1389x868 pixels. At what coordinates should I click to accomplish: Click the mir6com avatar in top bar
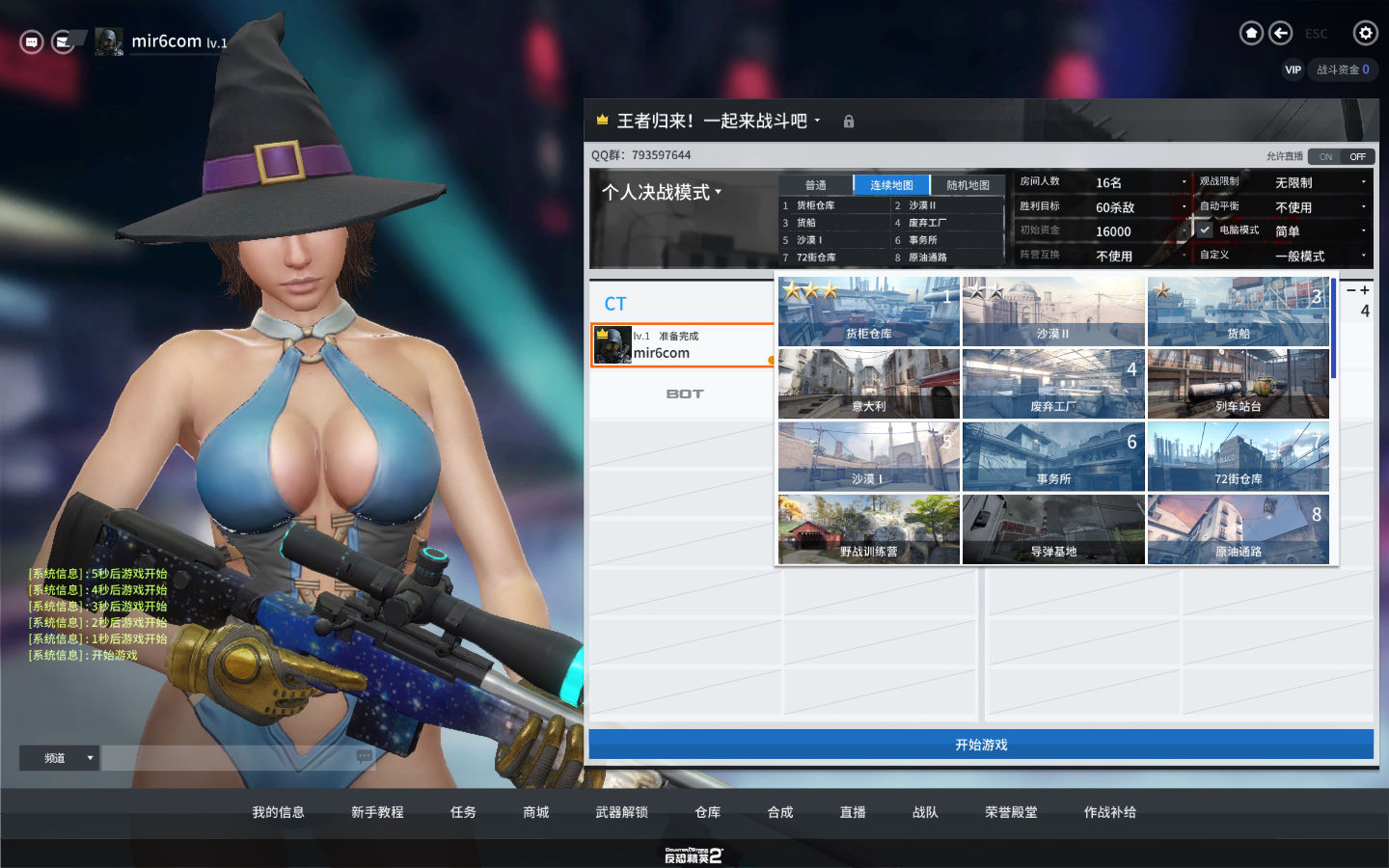tap(109, 42)
